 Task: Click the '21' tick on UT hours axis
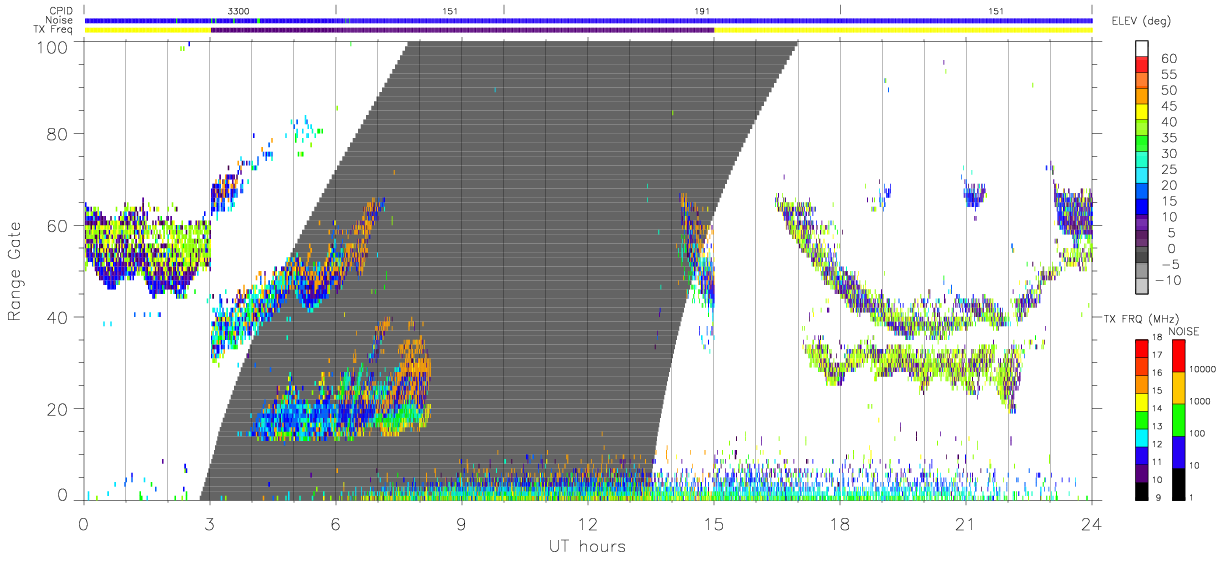click(x=966, y=525)
